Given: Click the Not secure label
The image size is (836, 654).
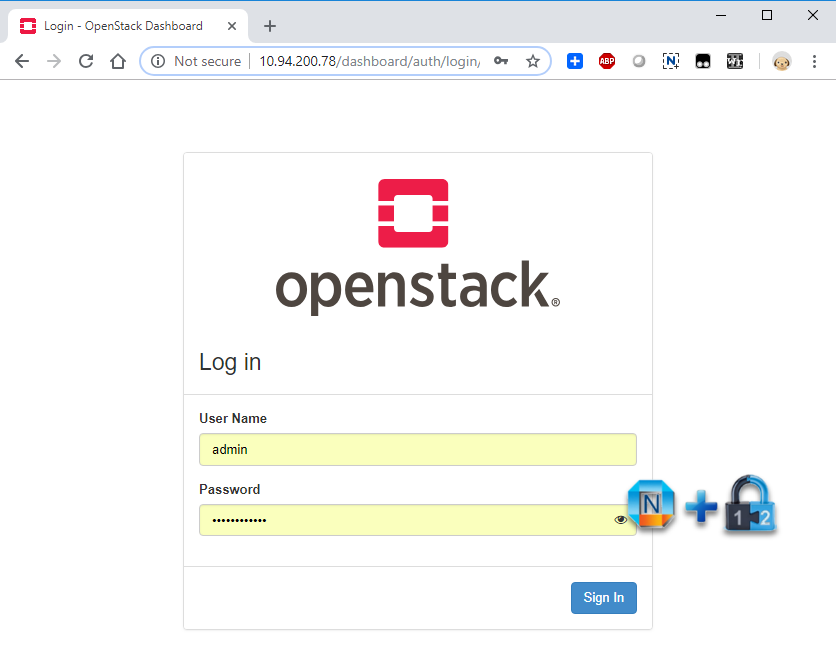Looking at the screenshot, I should (207, 61).
